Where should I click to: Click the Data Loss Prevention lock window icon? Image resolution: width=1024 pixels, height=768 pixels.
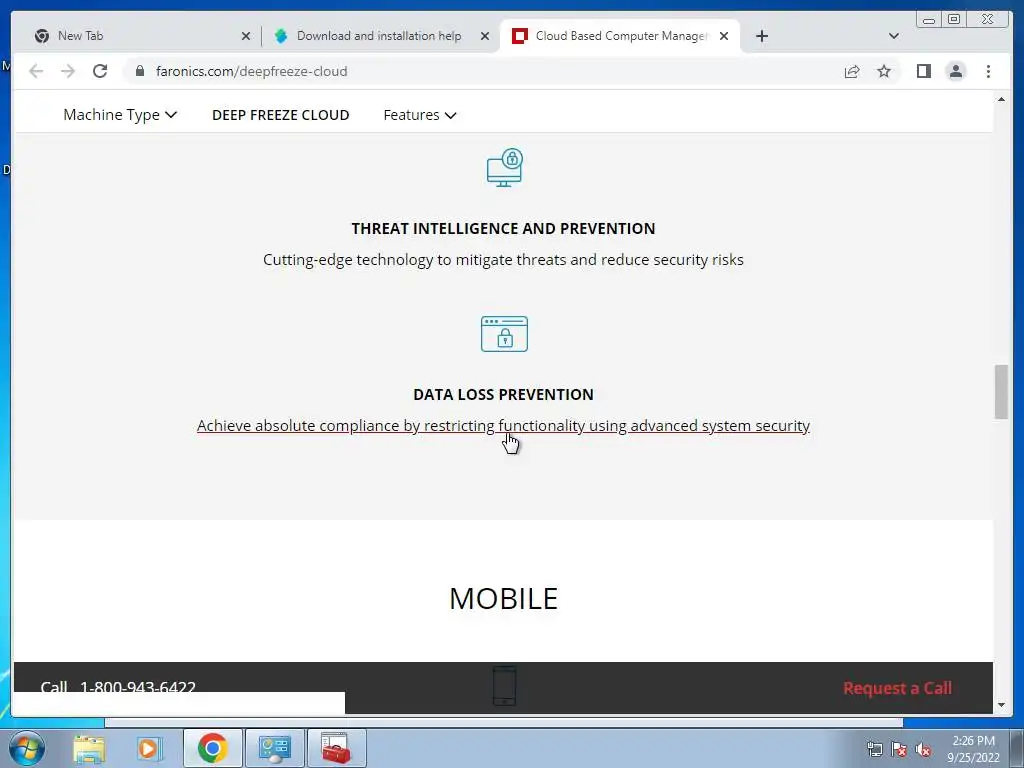[x=504, y=334]
